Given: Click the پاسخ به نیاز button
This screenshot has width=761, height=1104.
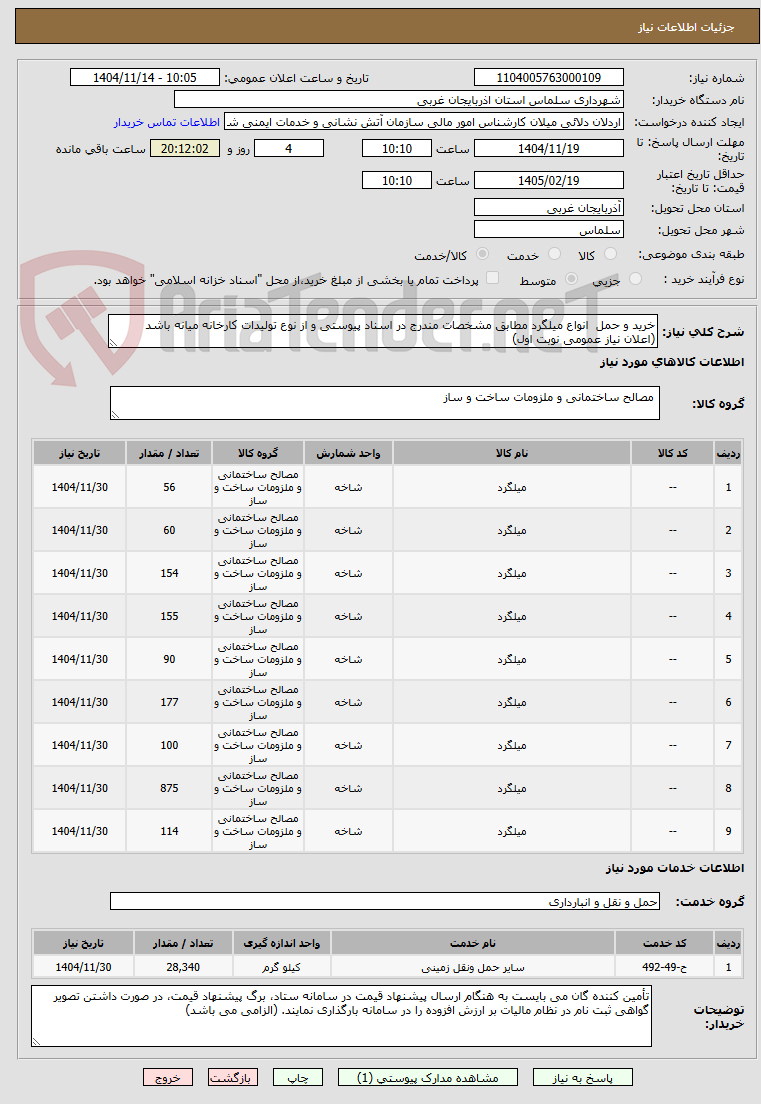Looking at the screenshot, I should (582, 1077).
